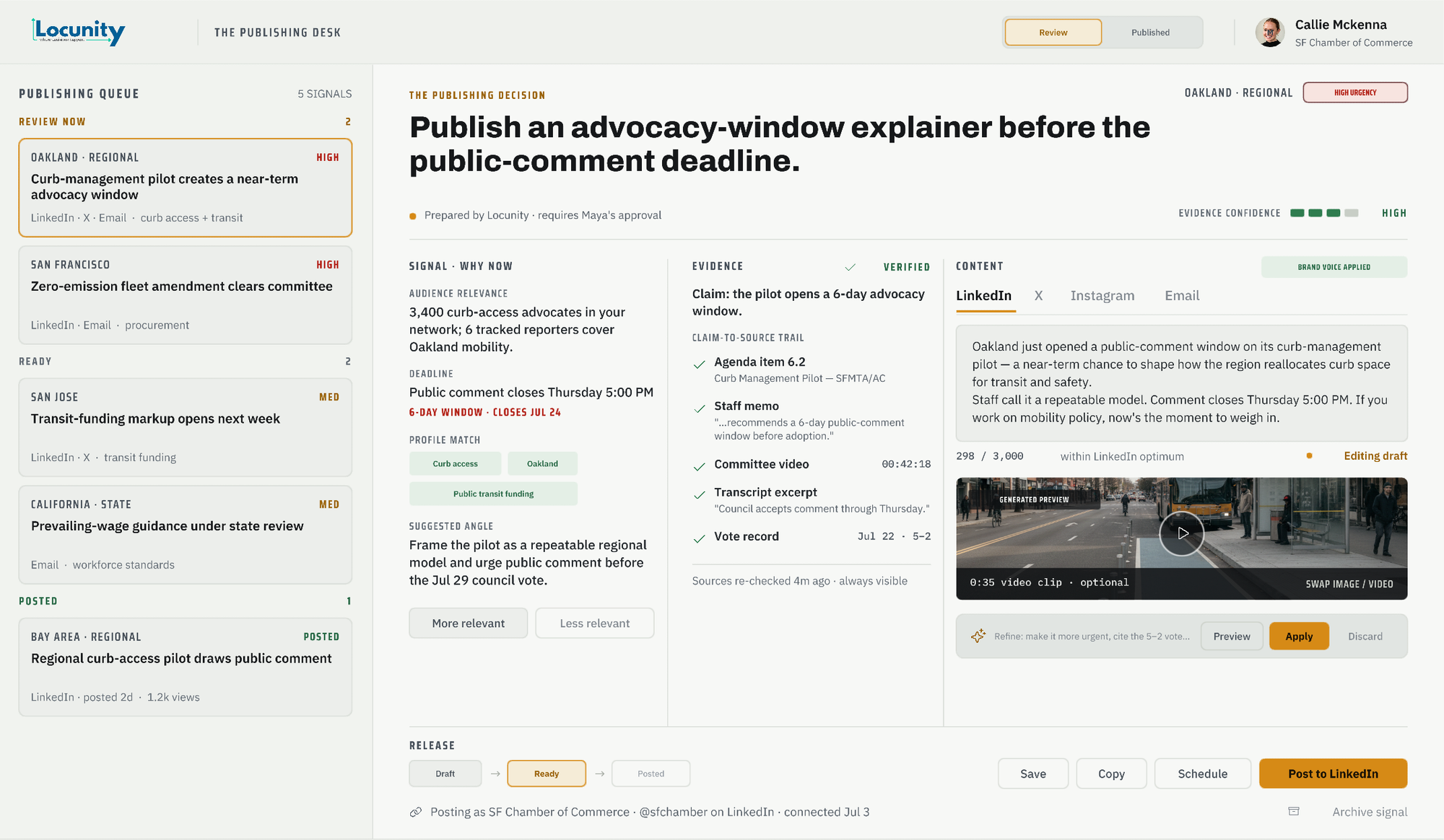Open Regional curb-access pilot posted card
This screenshot has height=840, width=1444.
click(186, 667)
